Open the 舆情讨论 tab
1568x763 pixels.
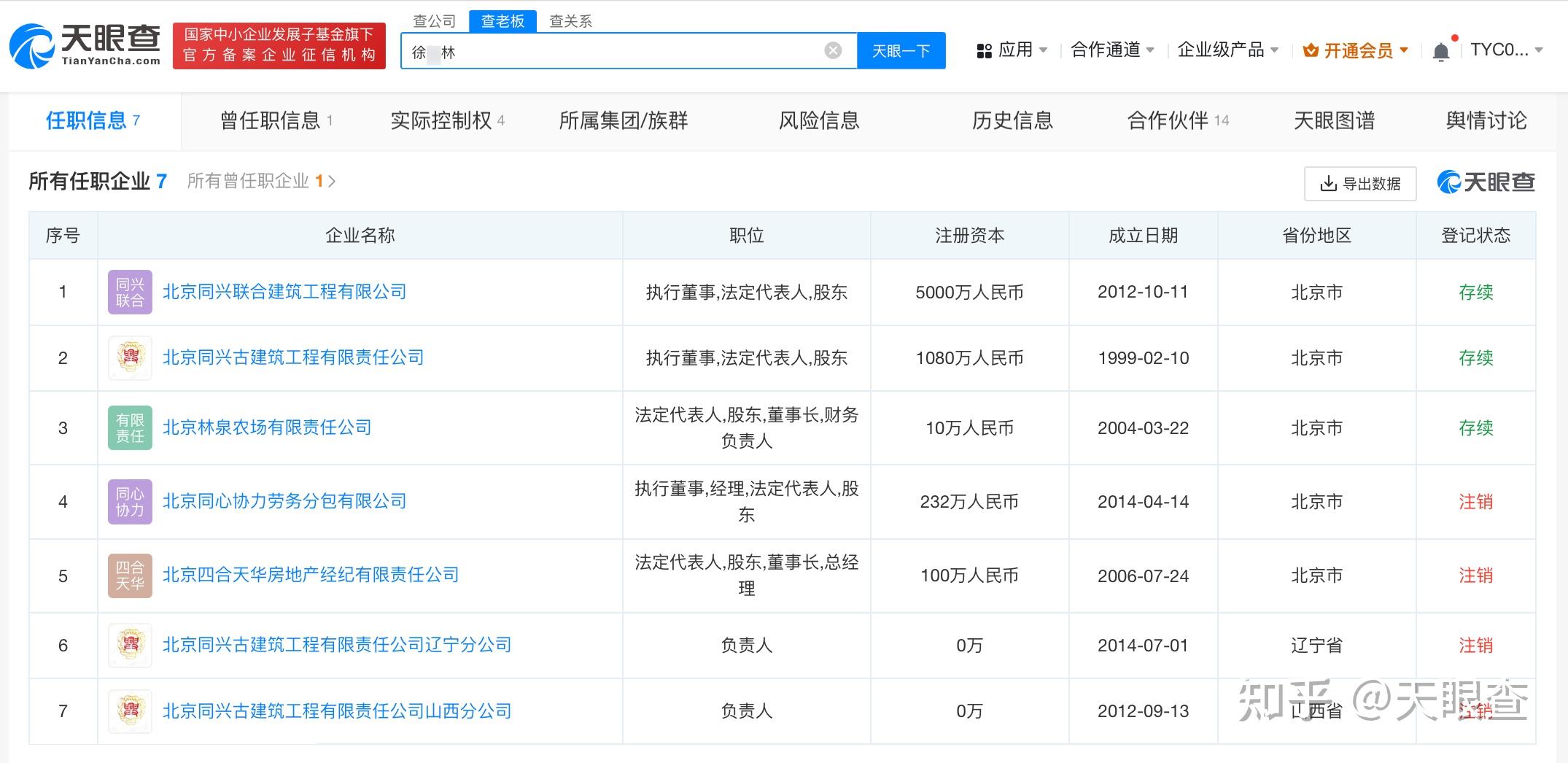click(1486, 120)
